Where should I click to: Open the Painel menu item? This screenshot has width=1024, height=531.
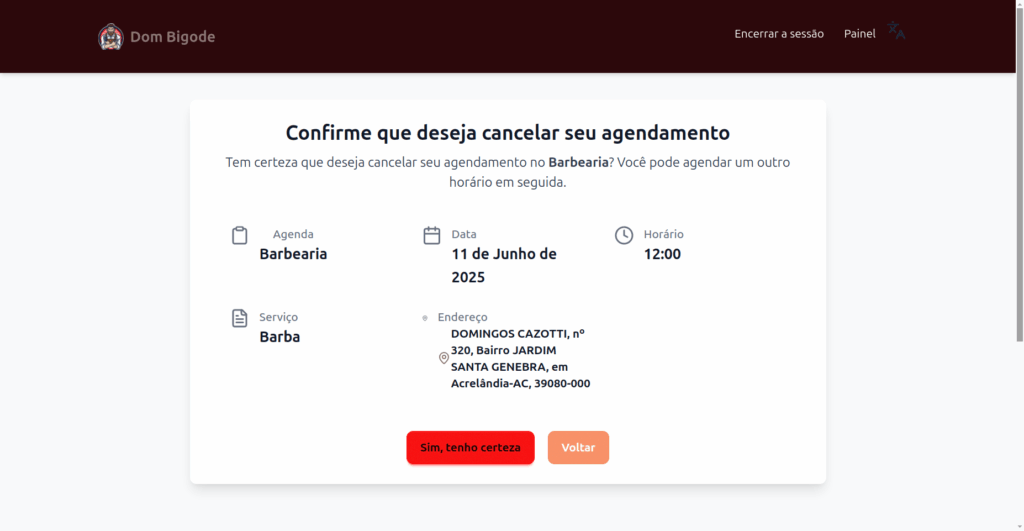pos(859,33)
